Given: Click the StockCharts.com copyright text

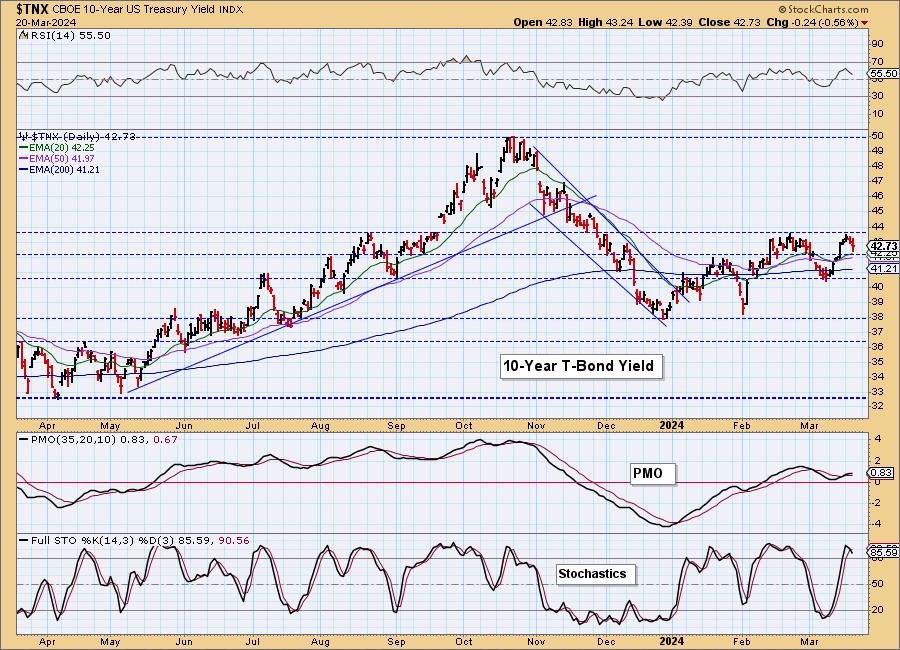Looking at the screenshot, I should click(824, 10).
